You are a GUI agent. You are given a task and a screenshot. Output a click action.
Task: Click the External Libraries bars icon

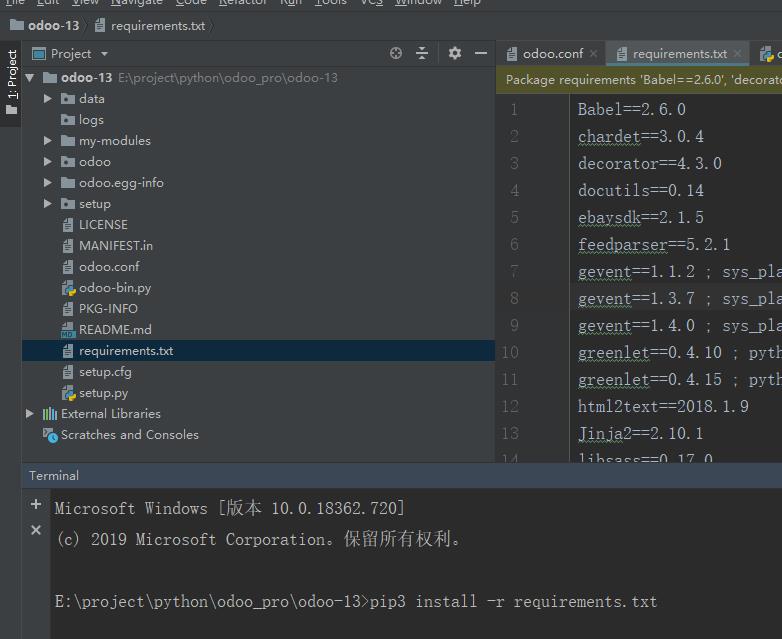pyautogui.click(x=50, y=414)
